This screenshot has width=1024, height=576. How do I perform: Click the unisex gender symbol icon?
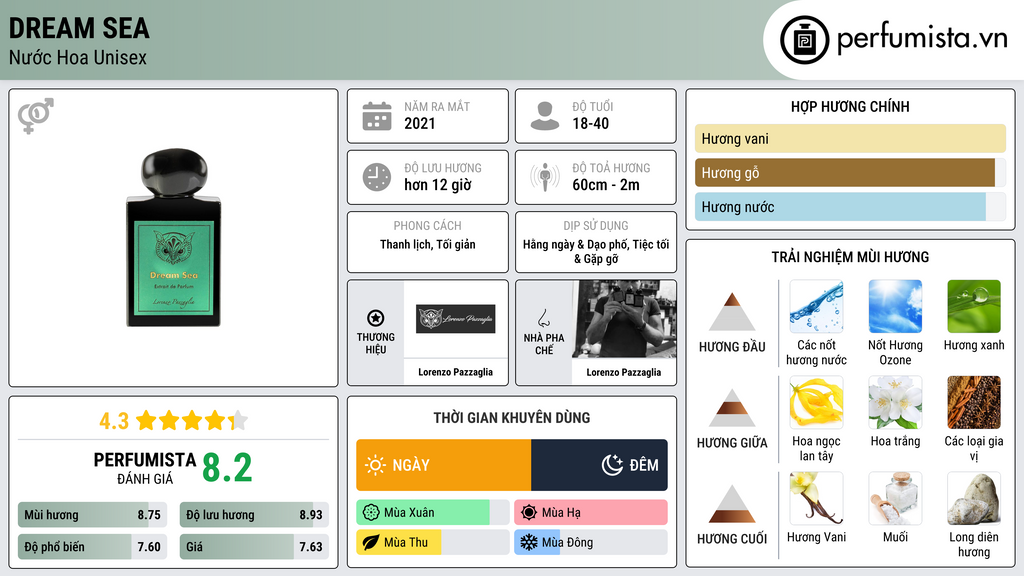coord(36,116)
